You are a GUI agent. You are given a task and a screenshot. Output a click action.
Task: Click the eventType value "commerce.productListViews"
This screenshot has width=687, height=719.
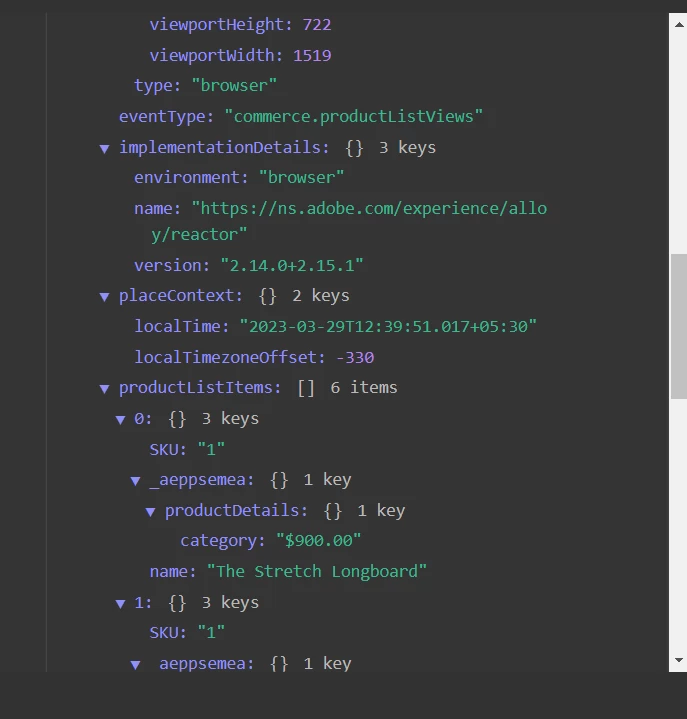click(354, 116)
